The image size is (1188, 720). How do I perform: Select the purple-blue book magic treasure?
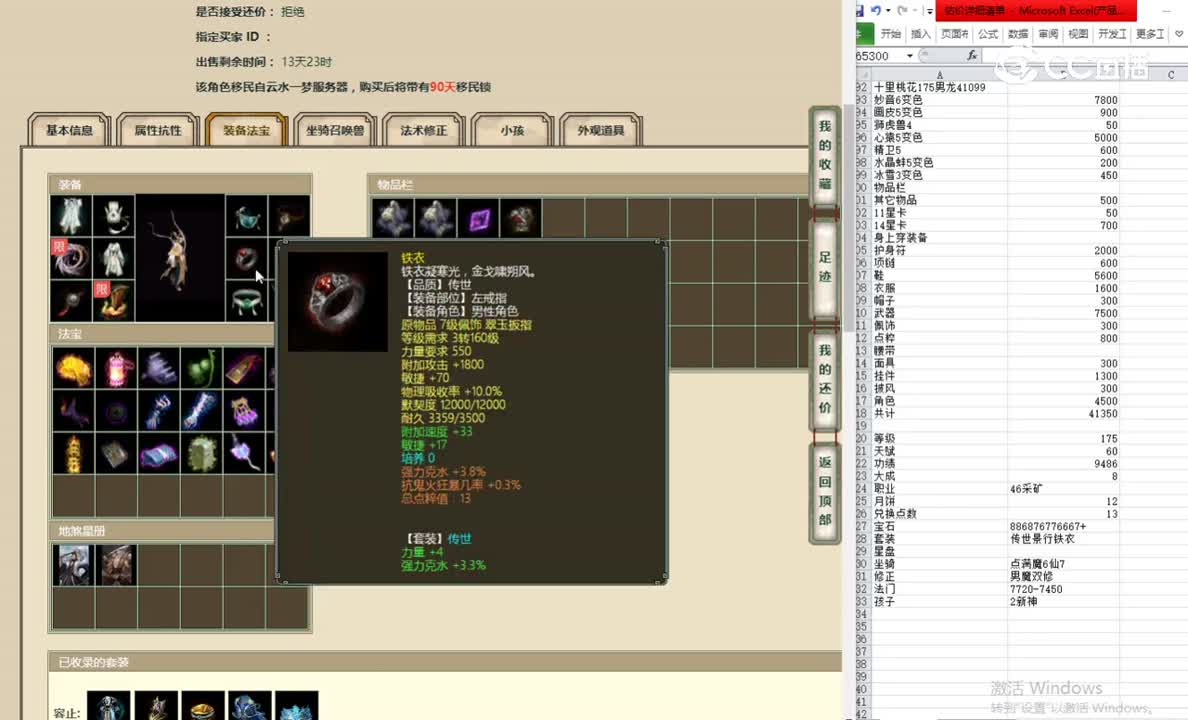tap(159, 454)
